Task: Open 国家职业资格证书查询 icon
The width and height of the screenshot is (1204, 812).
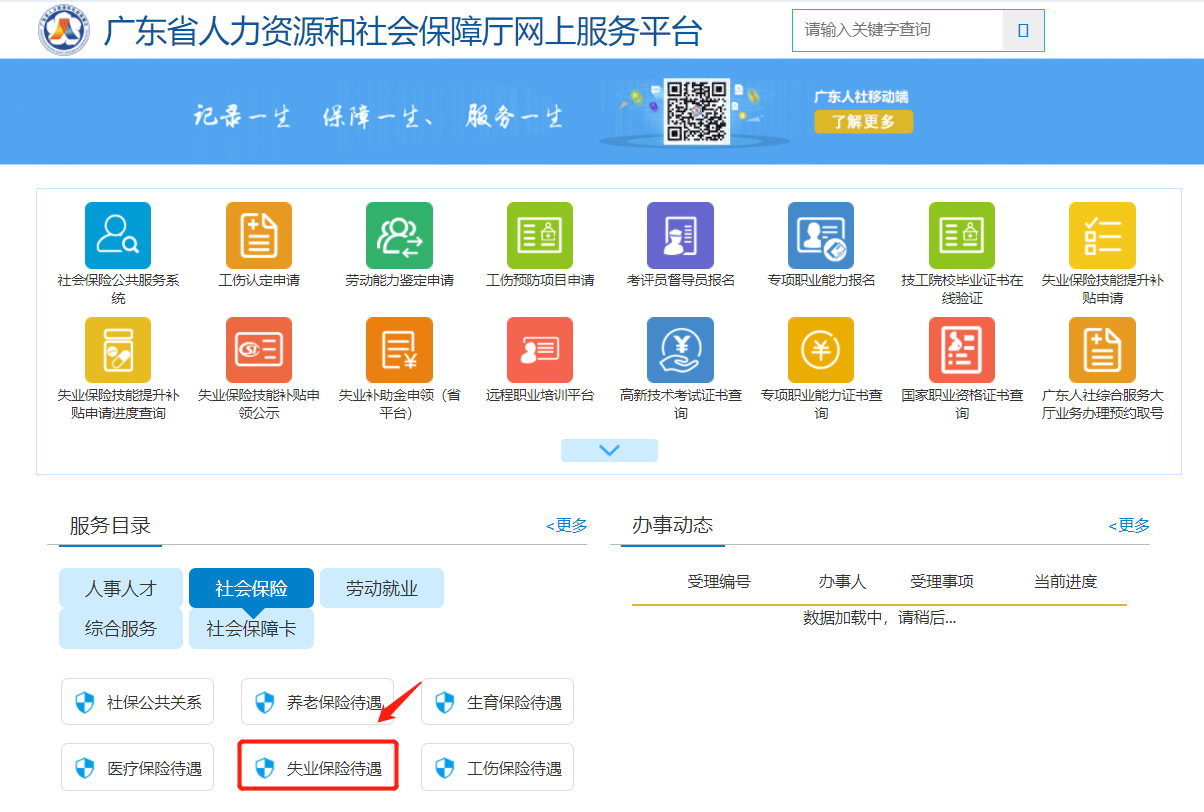Action: [961, 351]
